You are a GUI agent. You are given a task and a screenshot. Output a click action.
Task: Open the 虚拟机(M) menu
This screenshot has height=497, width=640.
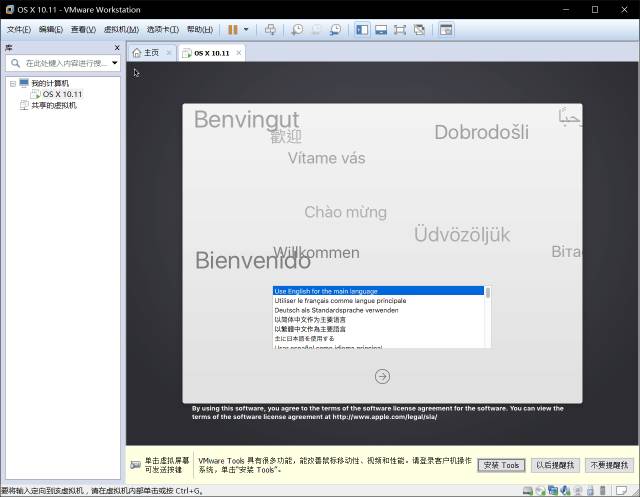(x=121, y=29)
